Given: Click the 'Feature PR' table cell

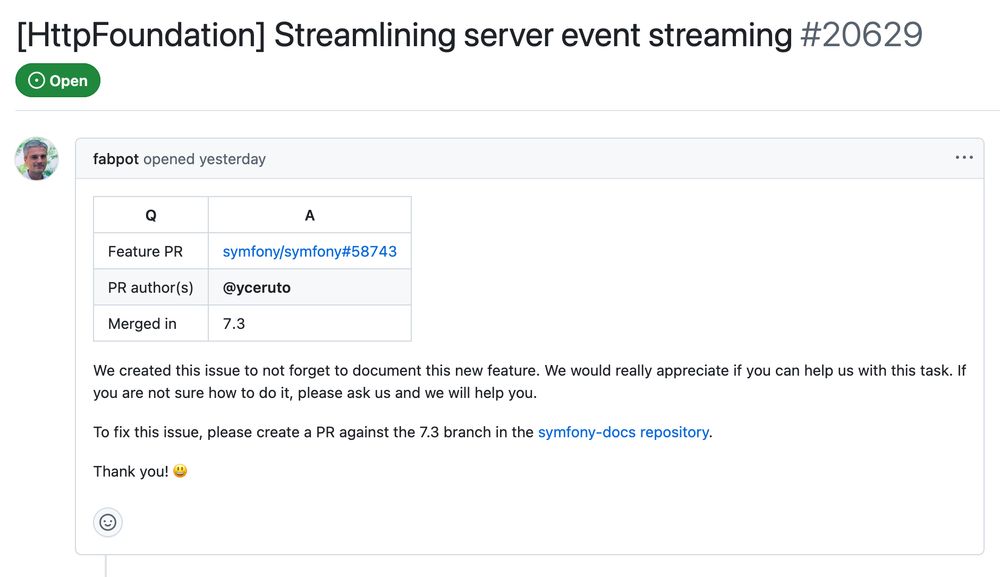Looking at the screenshot, I should pyautogui.click(x=151, y=251).
